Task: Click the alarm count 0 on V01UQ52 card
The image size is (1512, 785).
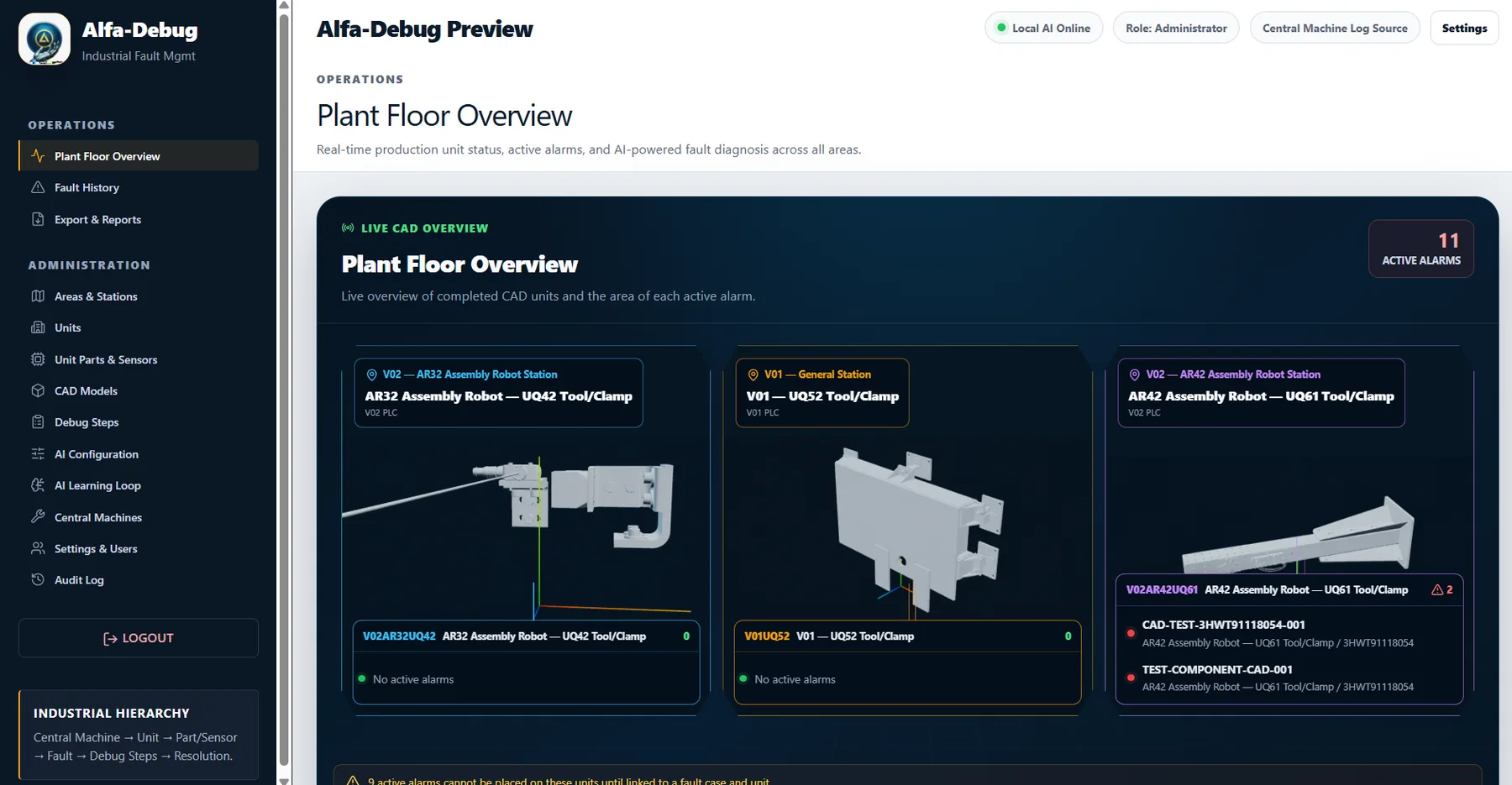Action: pyautogui.click(x=1068, y=636)
